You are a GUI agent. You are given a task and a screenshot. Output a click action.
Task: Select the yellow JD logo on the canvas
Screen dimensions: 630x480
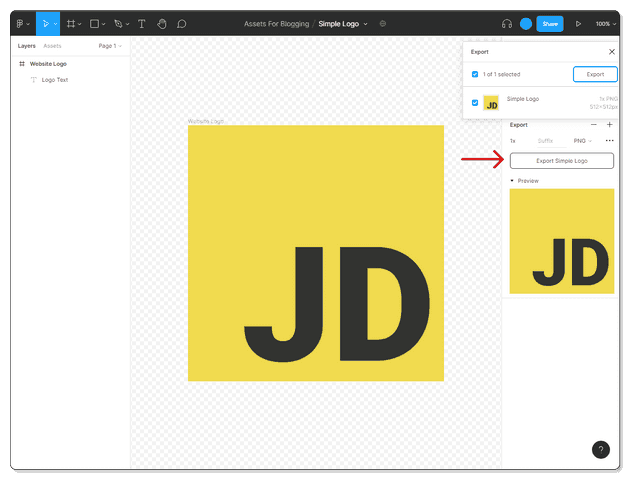316,253
